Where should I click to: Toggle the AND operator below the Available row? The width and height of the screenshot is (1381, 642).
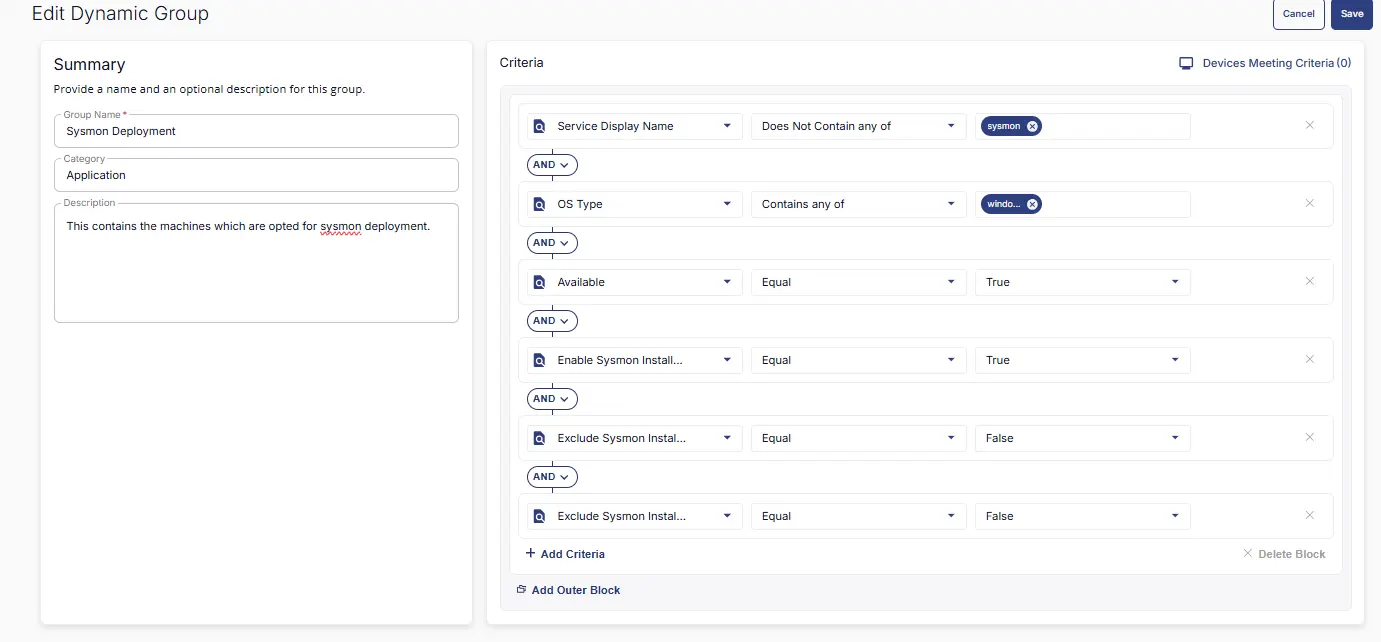point(552,321)
